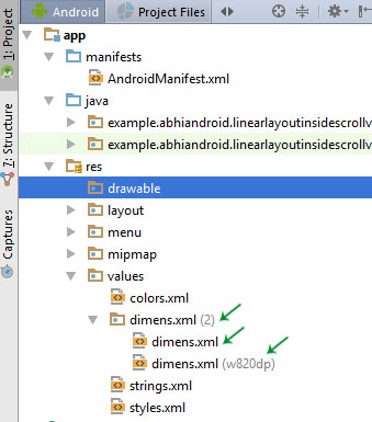Open styles.xml
This screenshot has height=422, width=372.
(157, 408)
